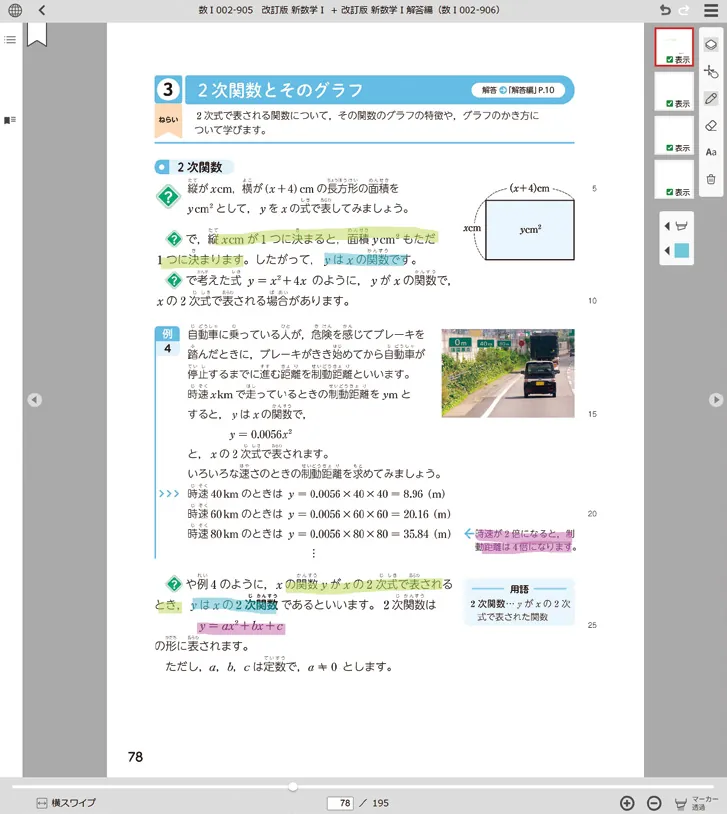
Task: Select the scissors cut-out tool
Action: click(x=711, y=72)
